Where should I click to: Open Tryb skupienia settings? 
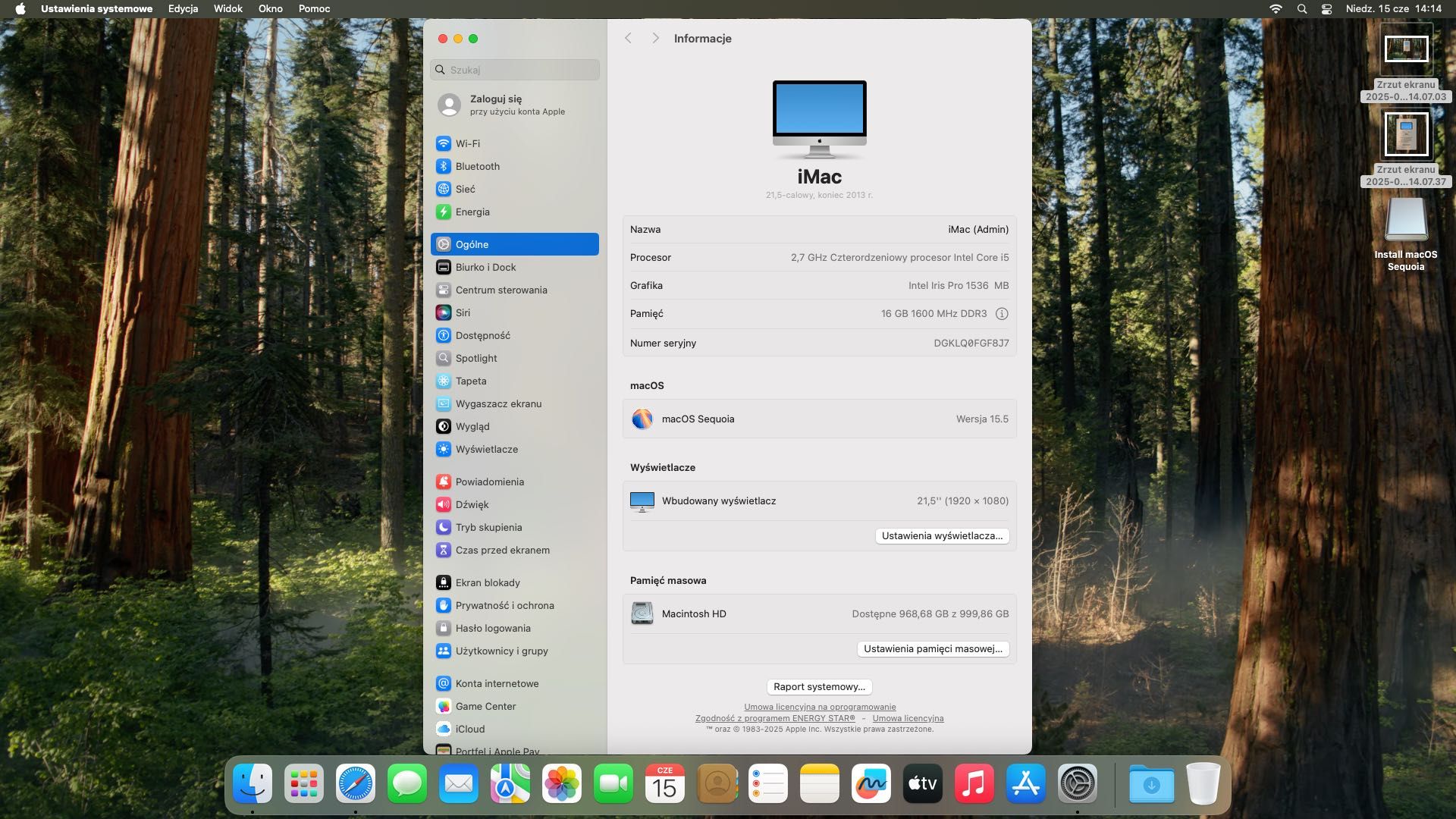coord(514,527)
